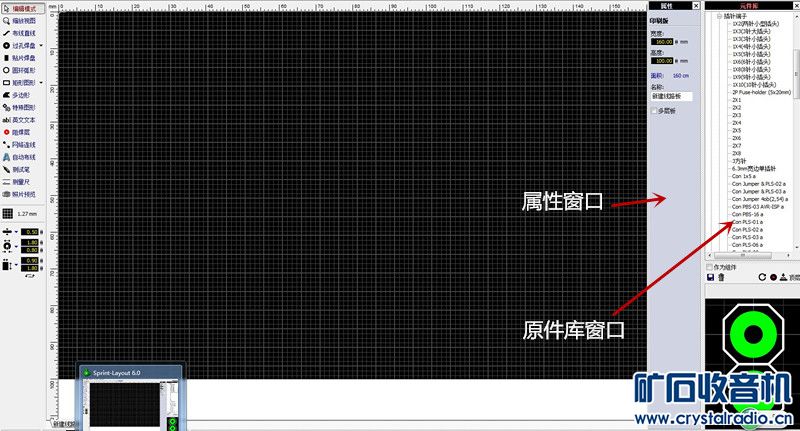Click the green pad component preview
This screenshot has width=800, height=431.
click(752, 335)
